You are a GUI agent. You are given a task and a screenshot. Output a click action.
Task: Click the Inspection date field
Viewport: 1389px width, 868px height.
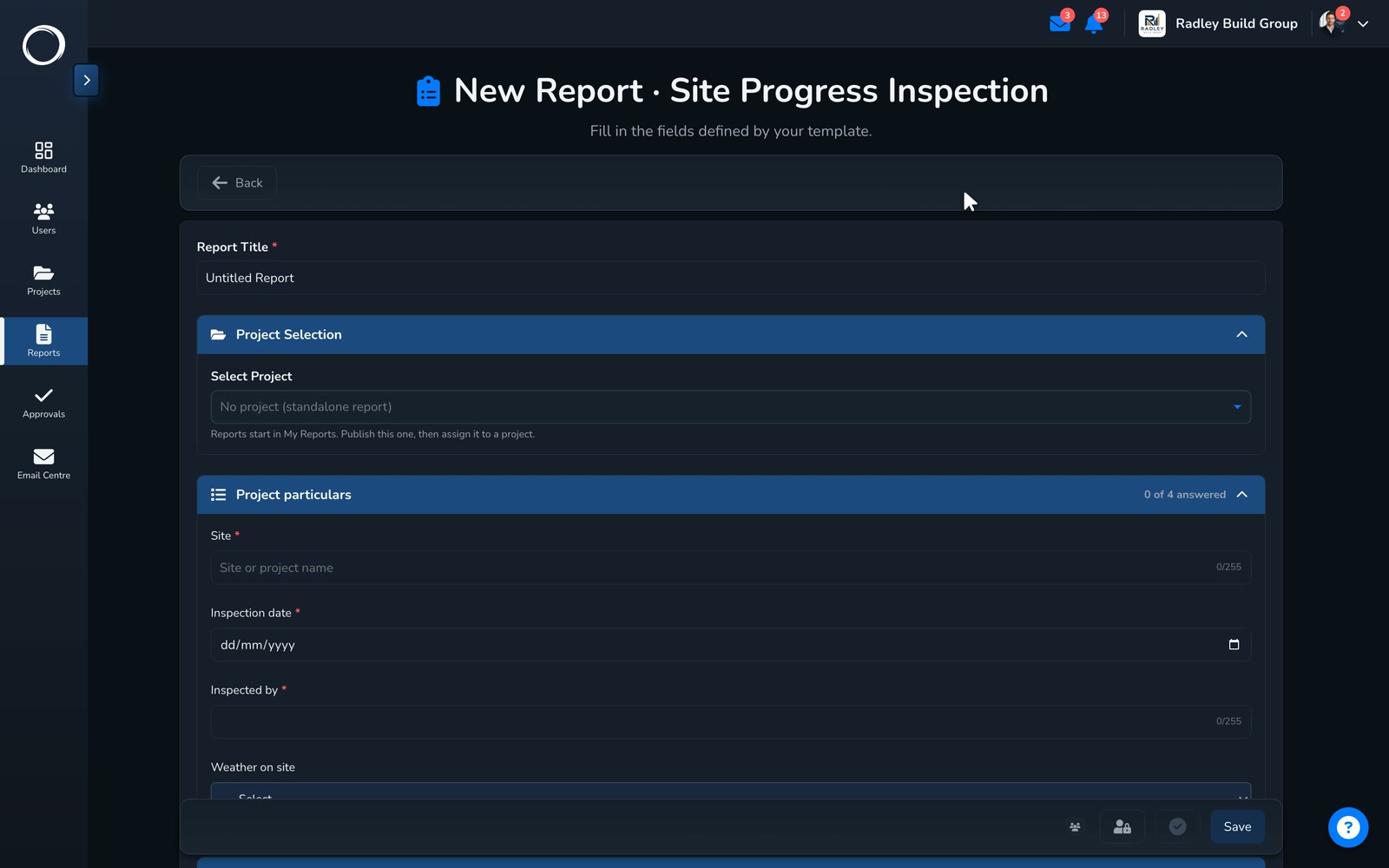coord(731,645)
